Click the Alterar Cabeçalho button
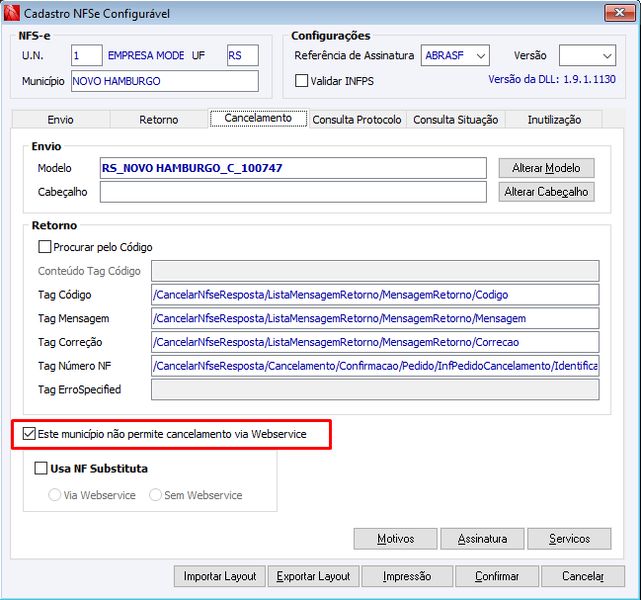This screenshot has width=641, height=600. pos(546,192)
